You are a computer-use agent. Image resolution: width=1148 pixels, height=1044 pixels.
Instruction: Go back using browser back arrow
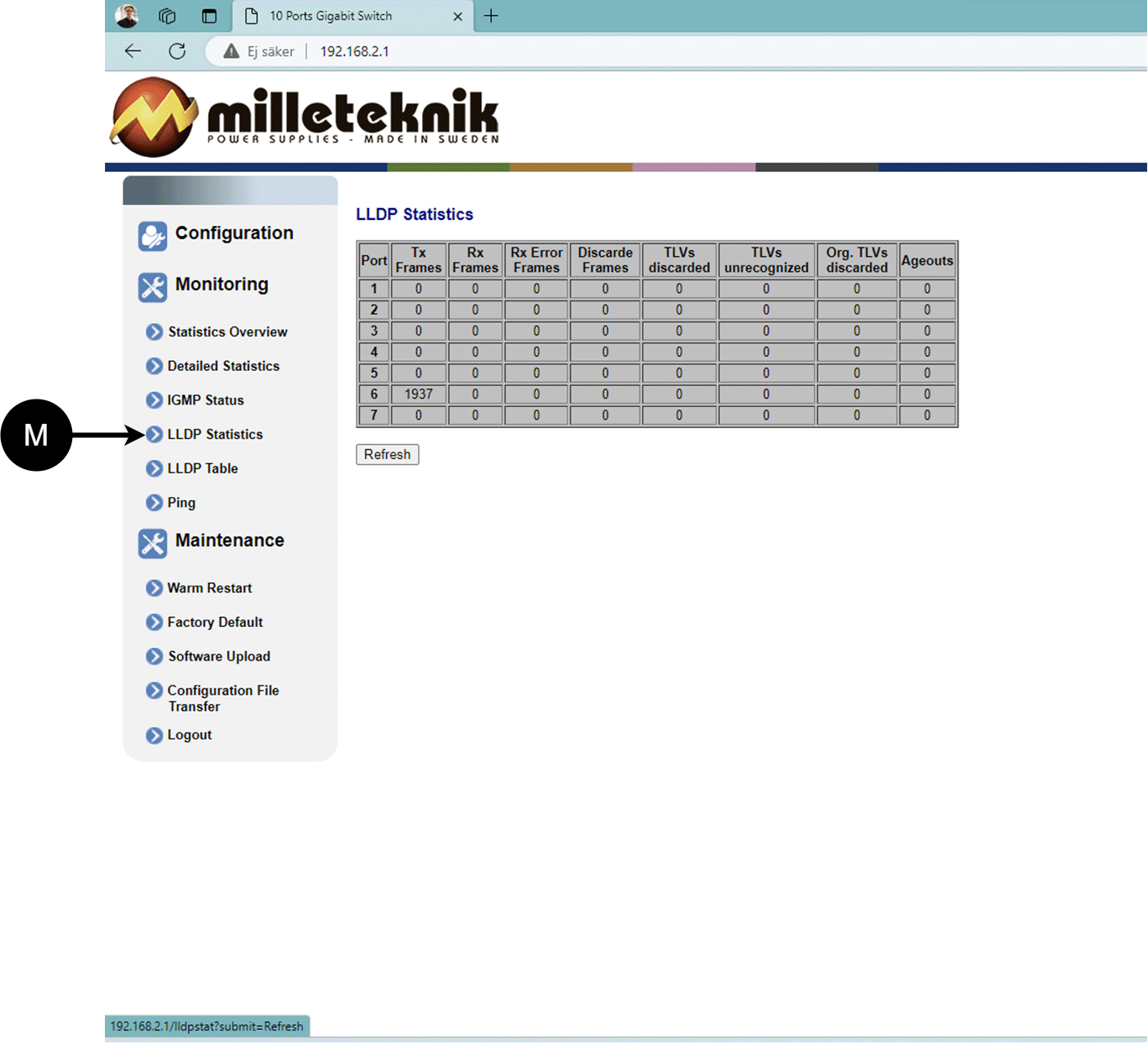coord(133,51)
